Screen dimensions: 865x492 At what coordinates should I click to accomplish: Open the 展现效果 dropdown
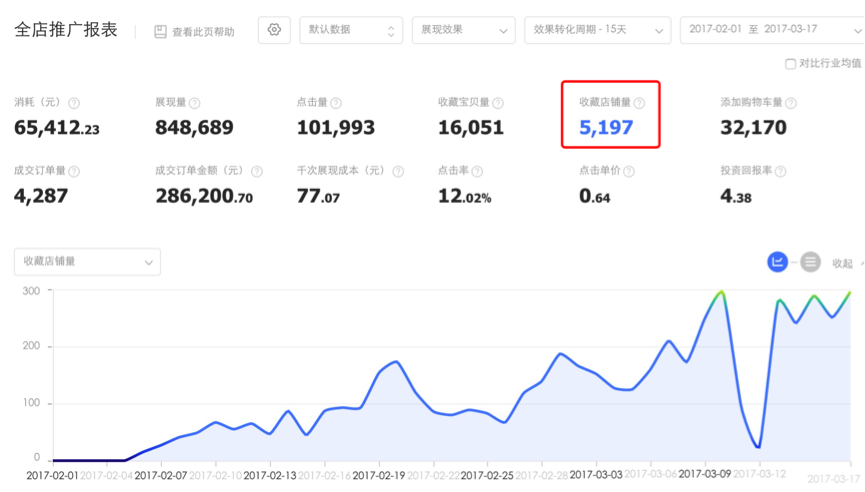click(463, 30)
